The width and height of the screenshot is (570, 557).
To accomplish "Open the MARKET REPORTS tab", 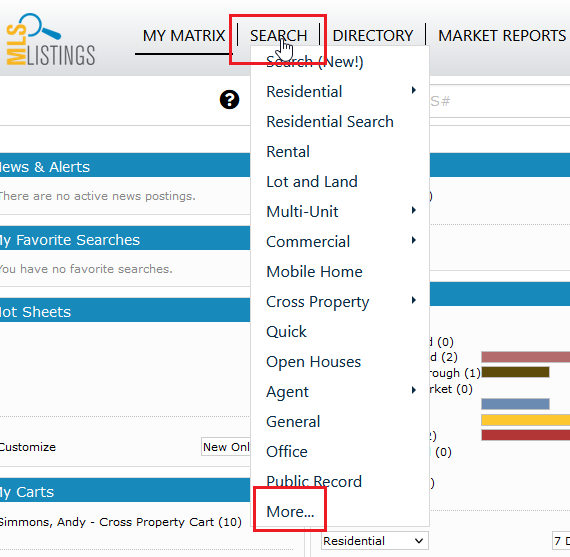I will [502, 36].
